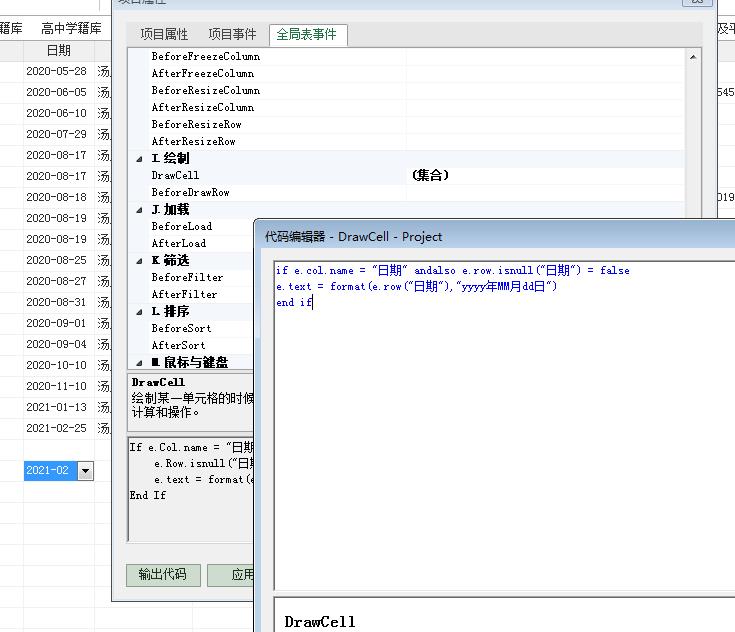735x632 pixels.
Task: Click the scroll-up arrow of event list
Action: pyautogui.click(x=693, y=58)
